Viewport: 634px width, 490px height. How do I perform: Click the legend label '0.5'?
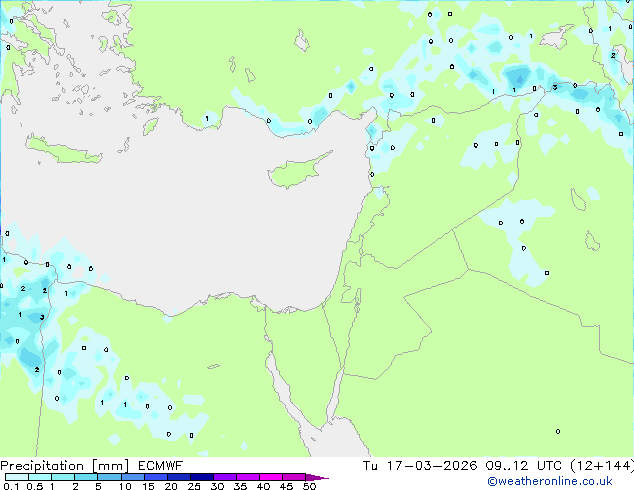(x=35, y=486)
